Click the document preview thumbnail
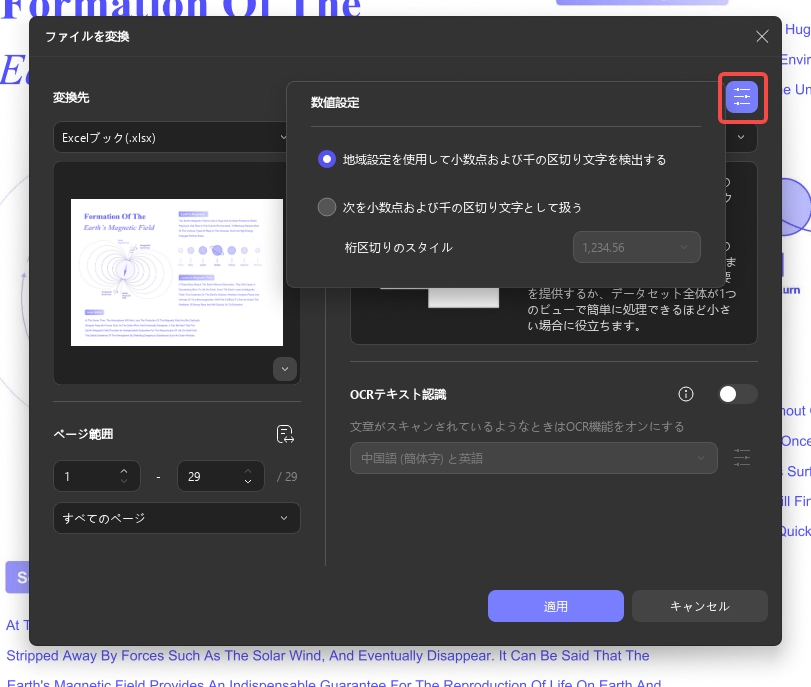 pos(177,272)
